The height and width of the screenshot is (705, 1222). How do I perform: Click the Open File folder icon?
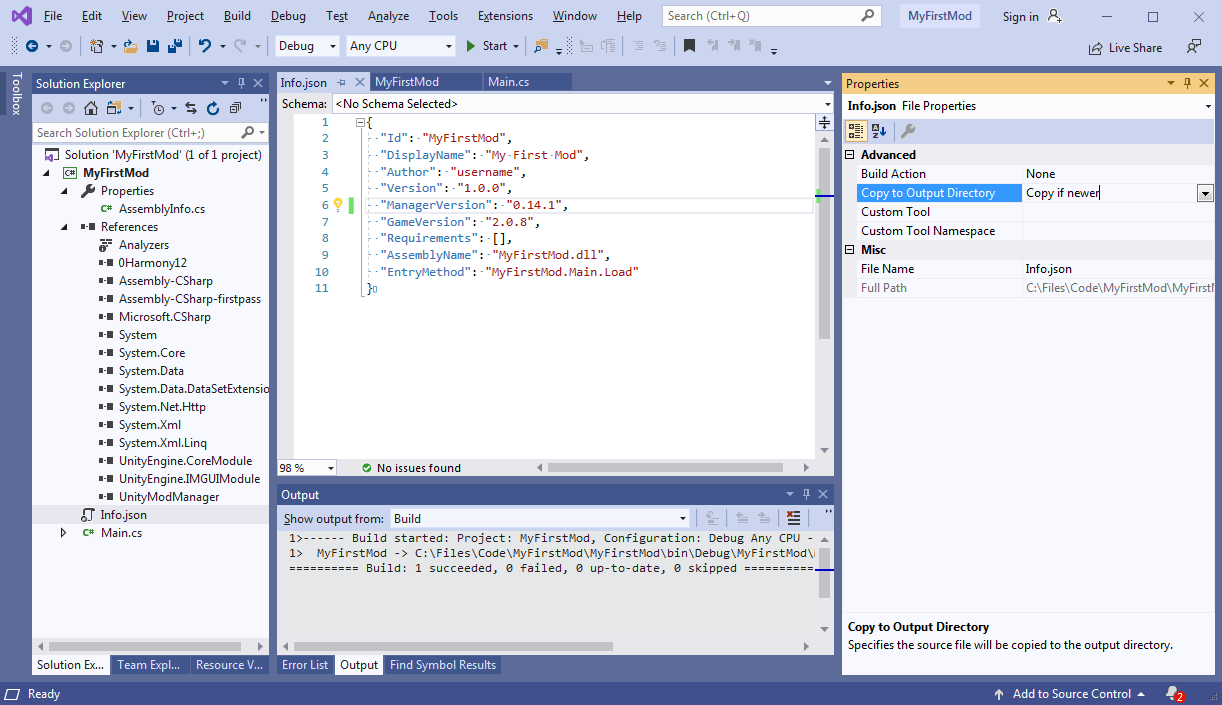132,46
